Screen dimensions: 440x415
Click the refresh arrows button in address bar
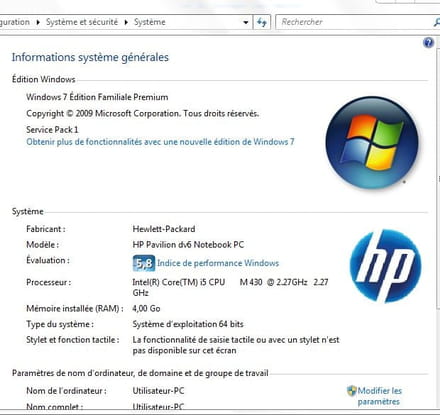[262, 22]
